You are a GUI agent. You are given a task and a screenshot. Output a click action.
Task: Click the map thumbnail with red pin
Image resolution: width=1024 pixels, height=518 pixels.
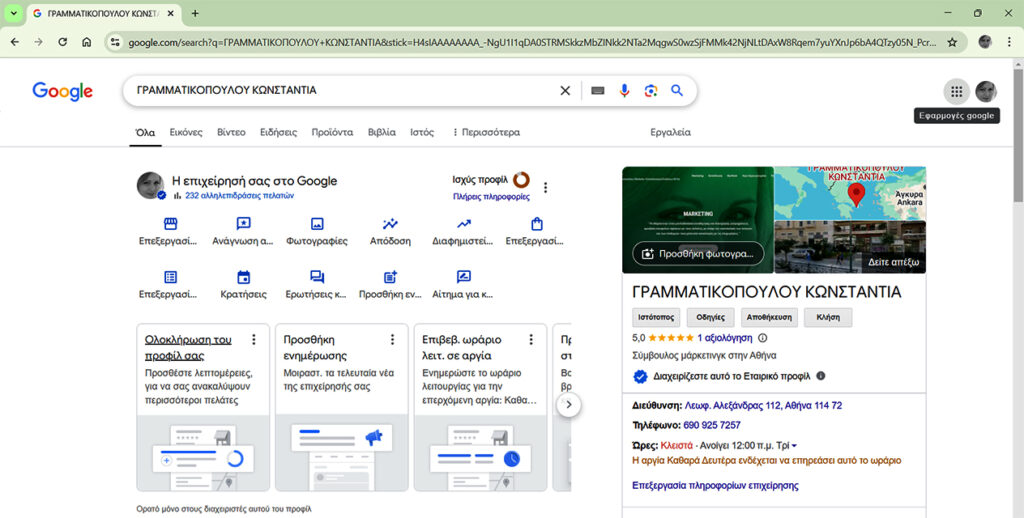[850, 193]
